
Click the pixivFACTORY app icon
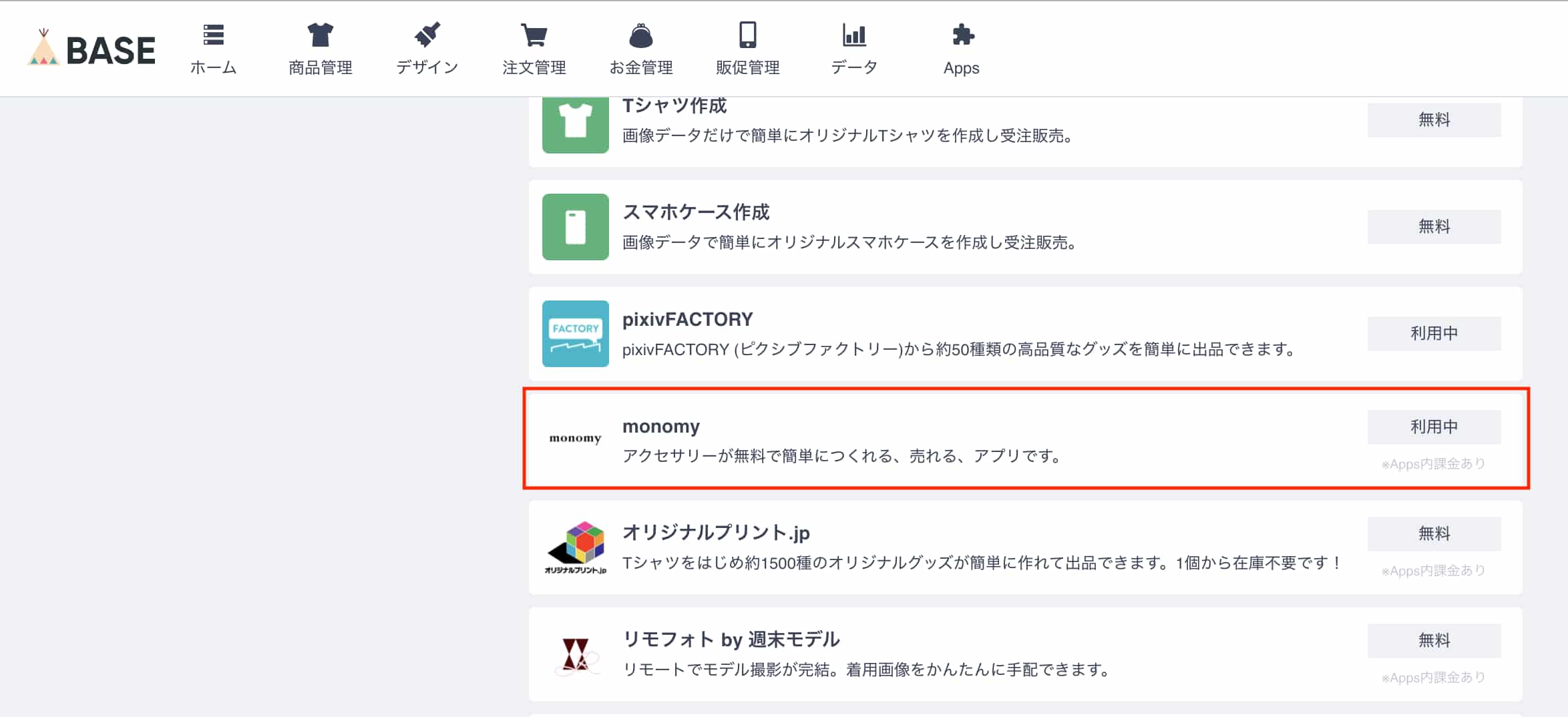[576, 334]
